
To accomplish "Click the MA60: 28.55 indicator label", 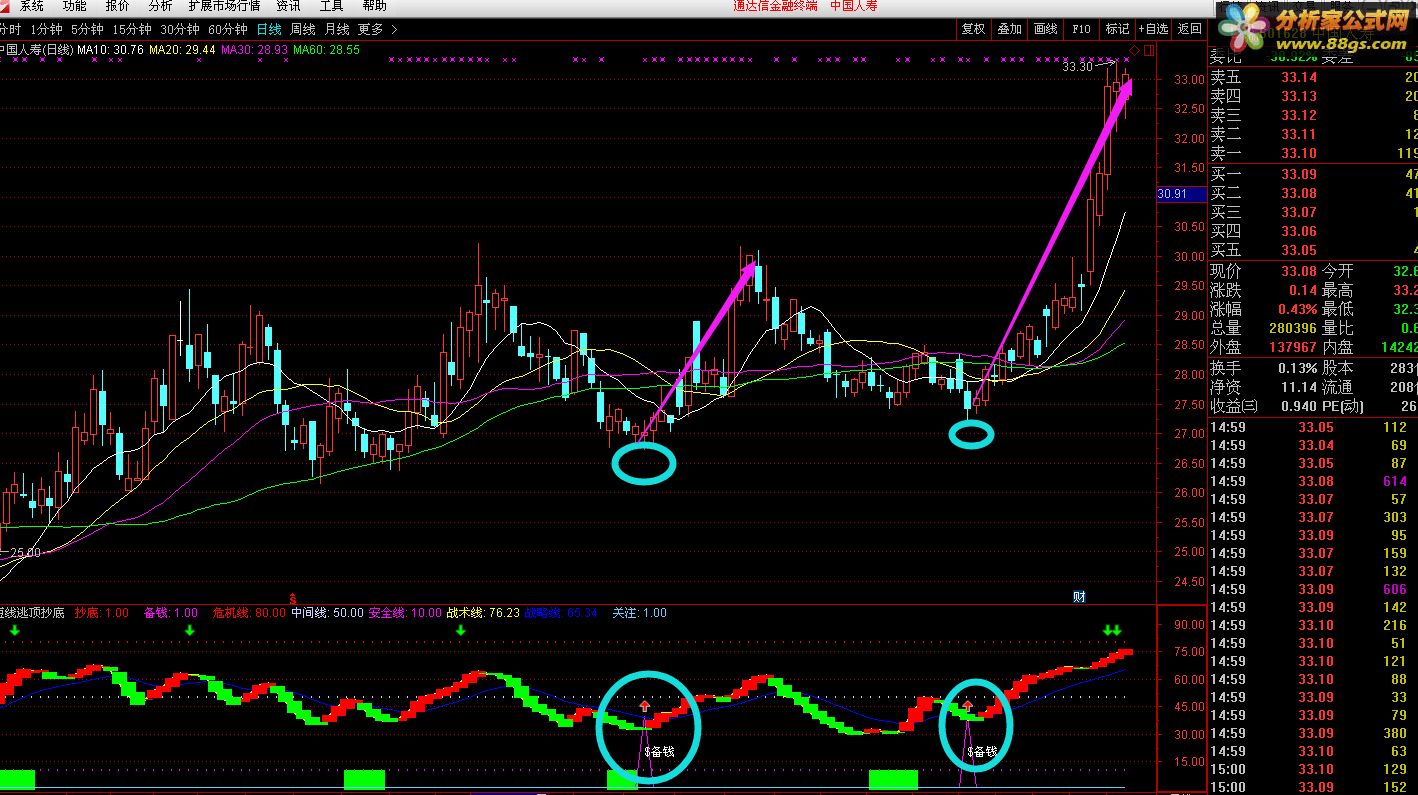I will click(x=326, y=49).
